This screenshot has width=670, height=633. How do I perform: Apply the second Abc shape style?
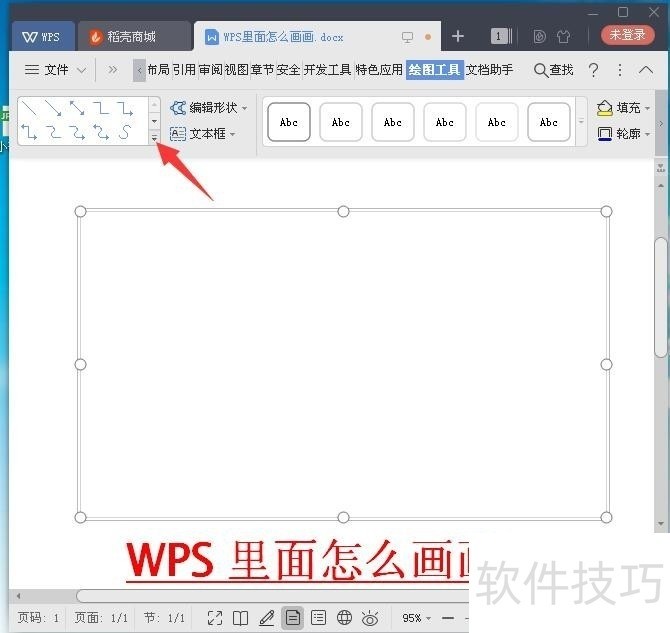click(x=341, y=122)
